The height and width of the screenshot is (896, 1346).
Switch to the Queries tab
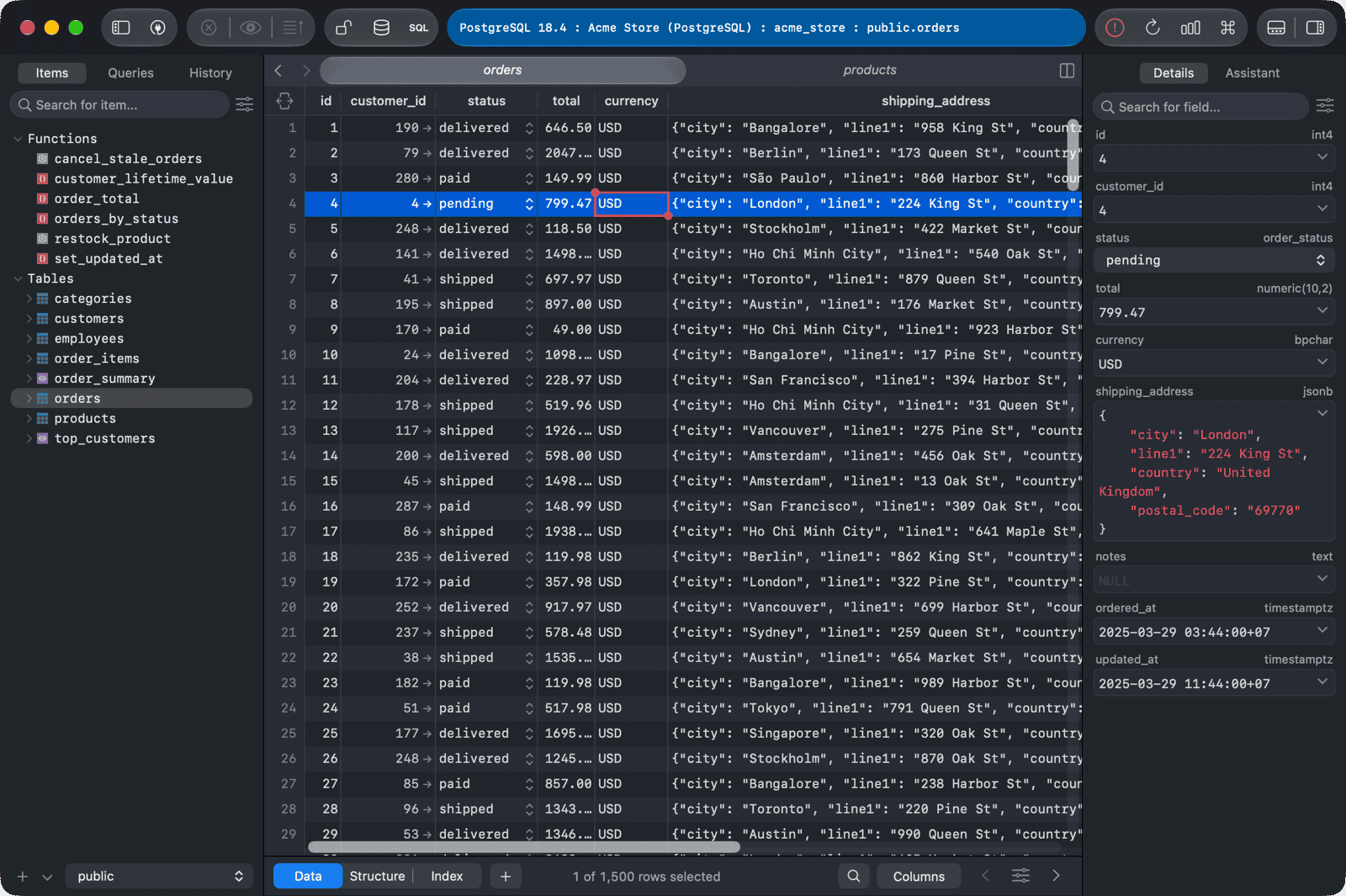(x=130, y=73)
